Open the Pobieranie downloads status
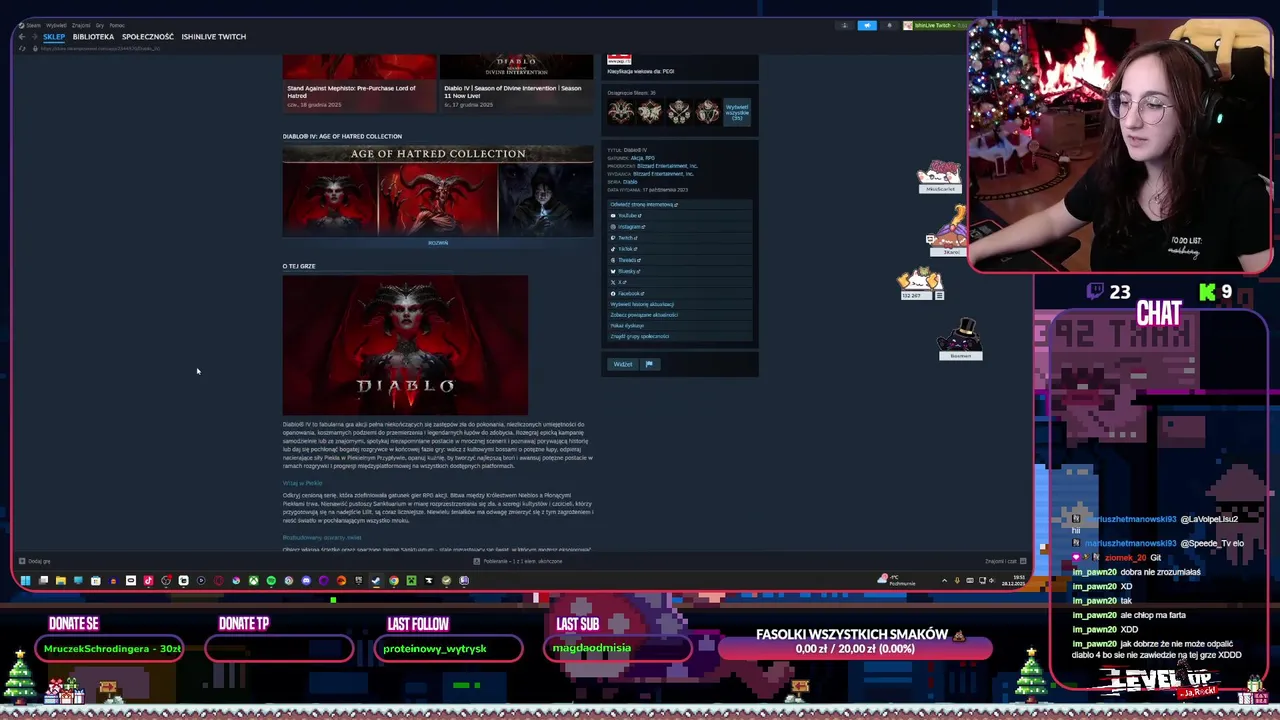 [x=517, y=561]
